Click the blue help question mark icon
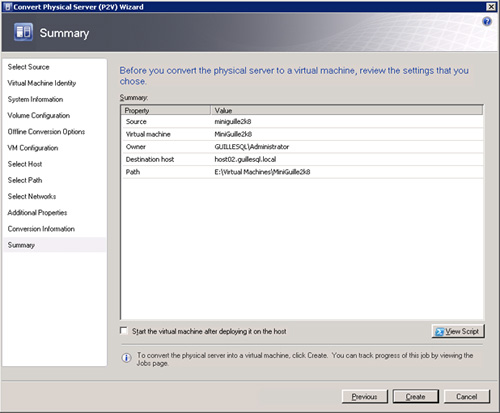 point(487,21)
